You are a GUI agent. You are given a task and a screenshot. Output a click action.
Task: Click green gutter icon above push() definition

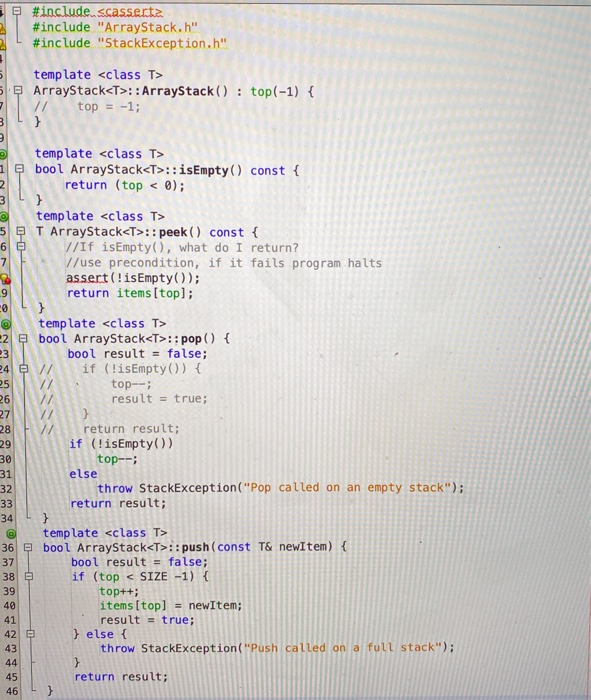click(x=11, y=533)
